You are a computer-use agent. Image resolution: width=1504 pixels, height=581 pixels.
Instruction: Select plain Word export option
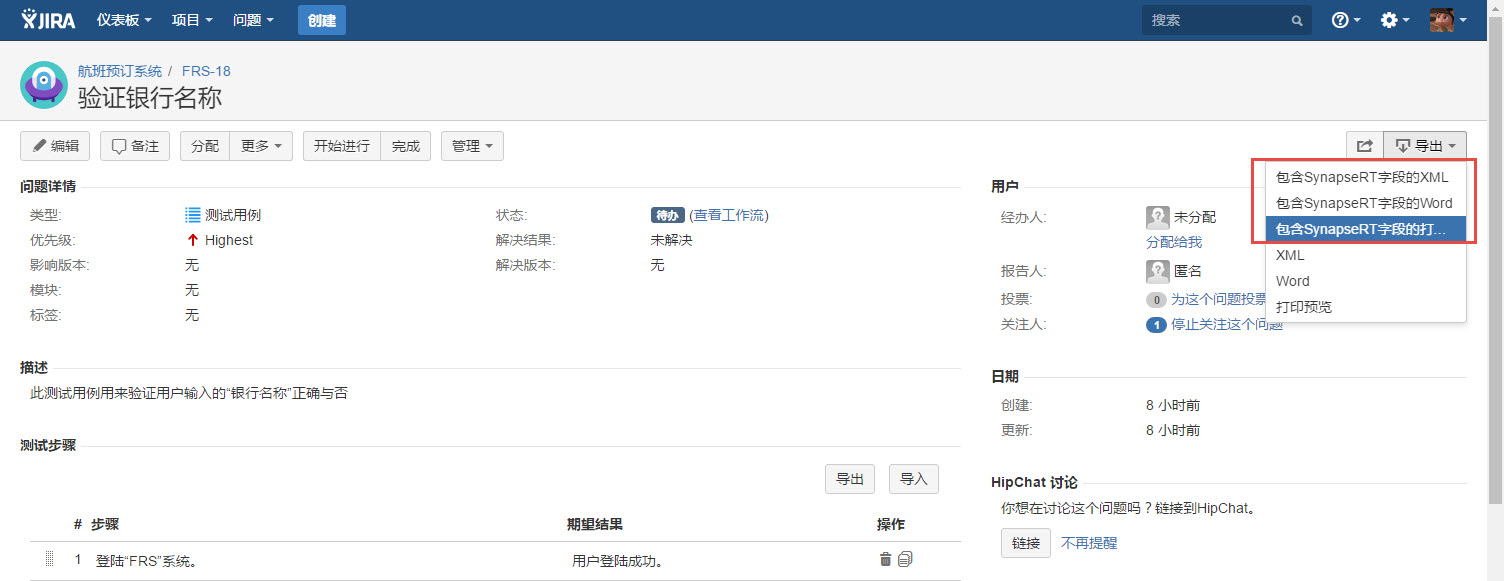click(x=1366, y=281)
